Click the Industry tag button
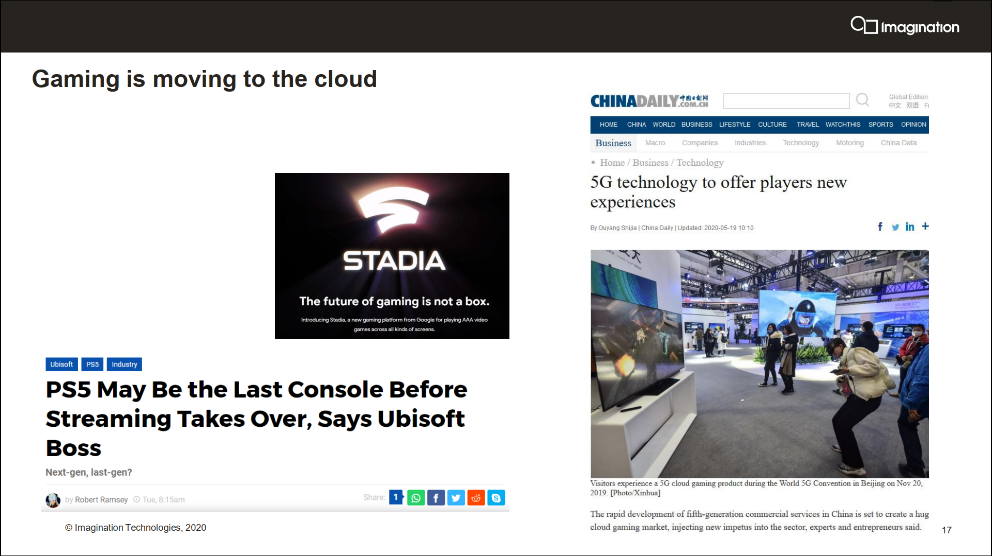This screenshot has width=992, height=556. pyautogui.click(x=124, y=364)
